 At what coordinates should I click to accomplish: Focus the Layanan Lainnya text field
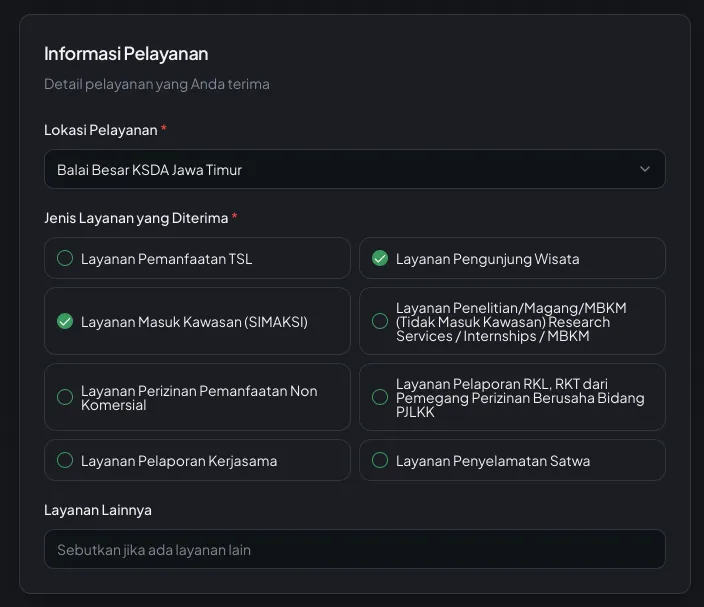(x=354, y=549)
